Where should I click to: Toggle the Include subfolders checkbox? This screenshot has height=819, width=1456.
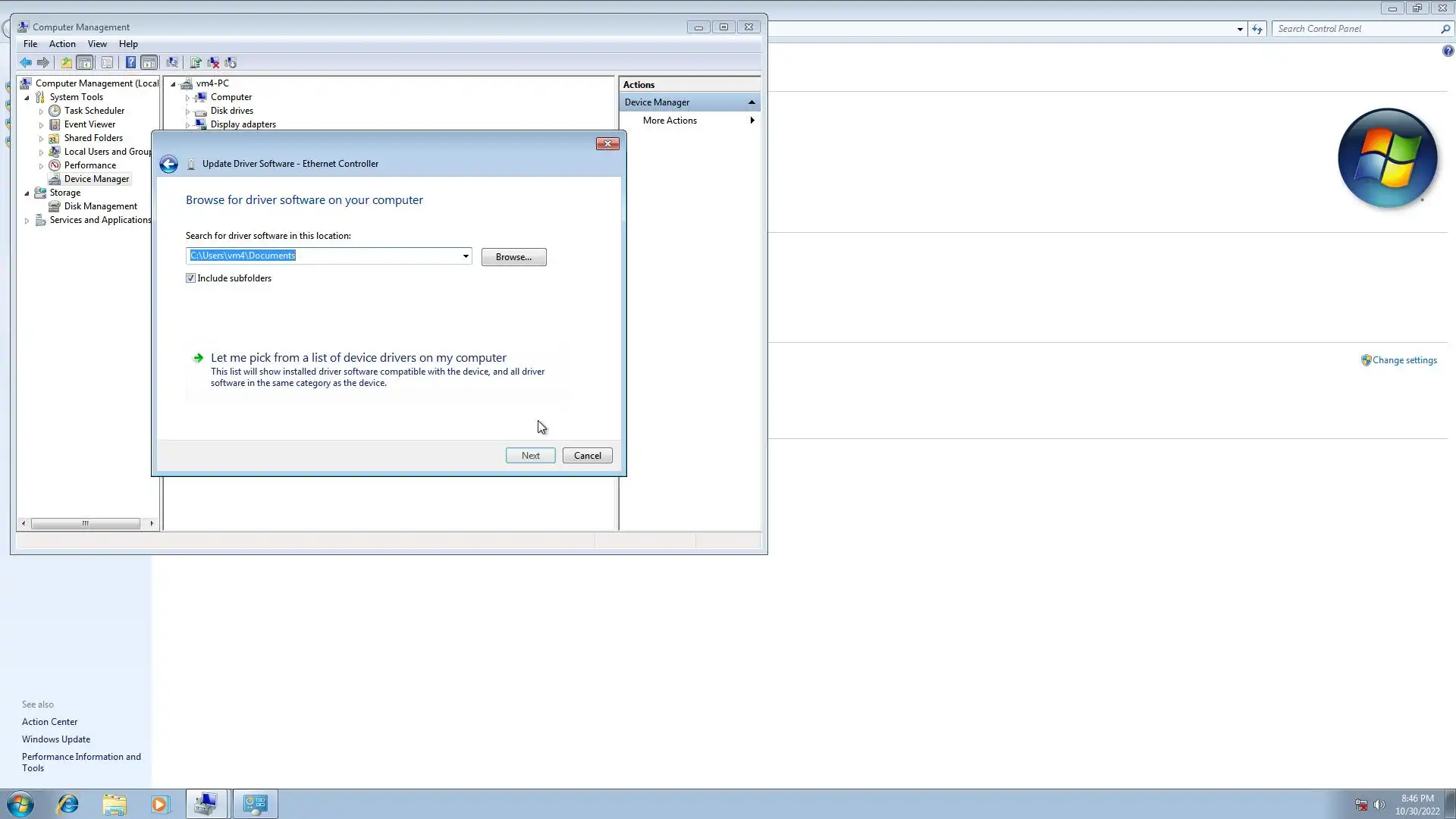pos(190,278)
